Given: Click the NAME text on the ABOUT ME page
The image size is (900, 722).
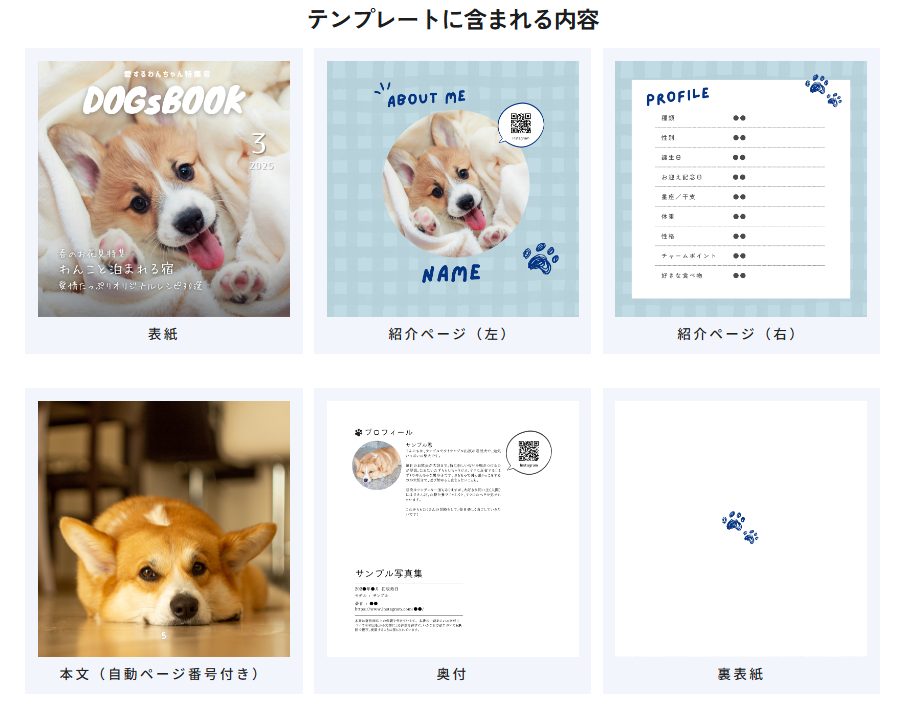Looking at the screenshot, I should click(x=451, y=273).
